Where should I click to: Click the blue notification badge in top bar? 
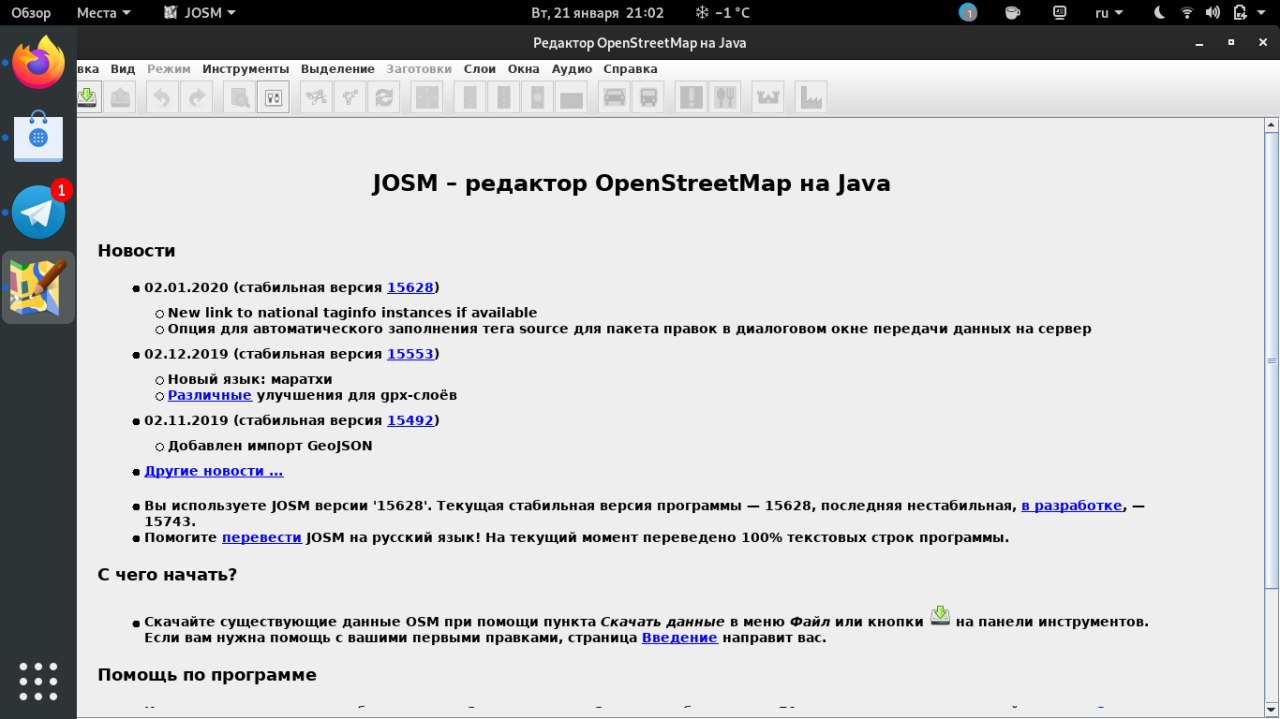968,13
